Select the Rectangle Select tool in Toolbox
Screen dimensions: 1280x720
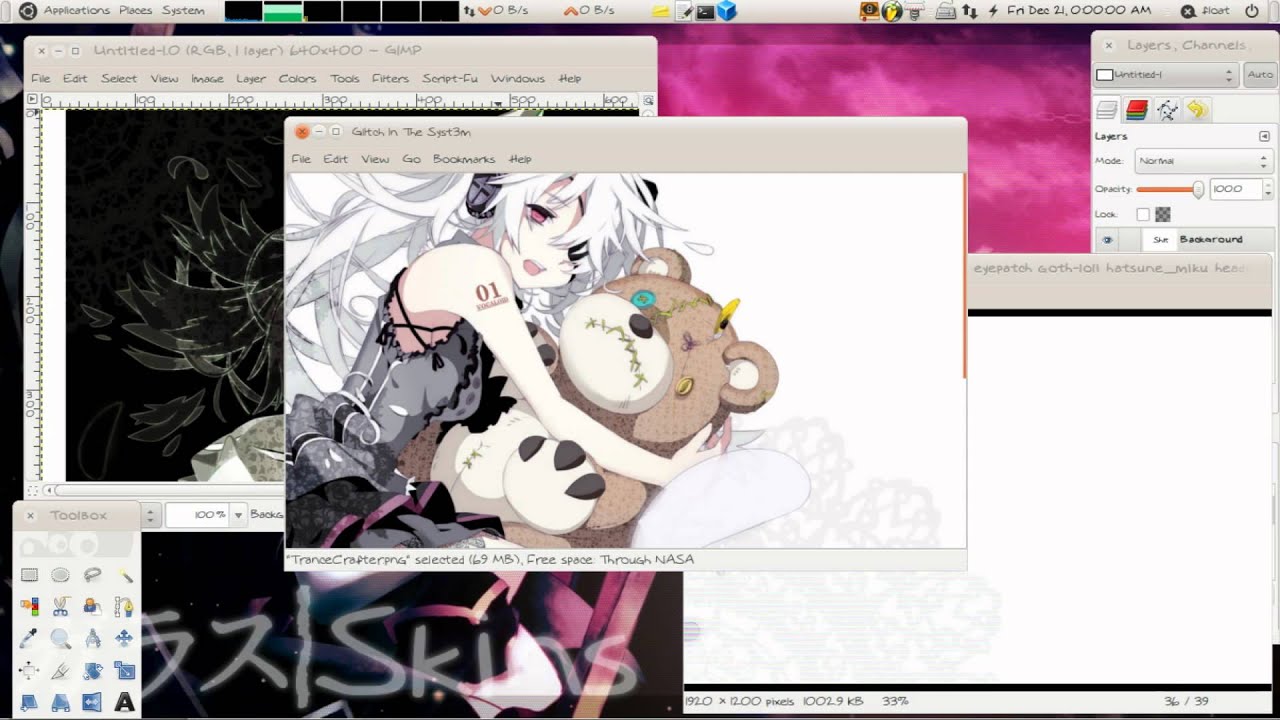29,575
